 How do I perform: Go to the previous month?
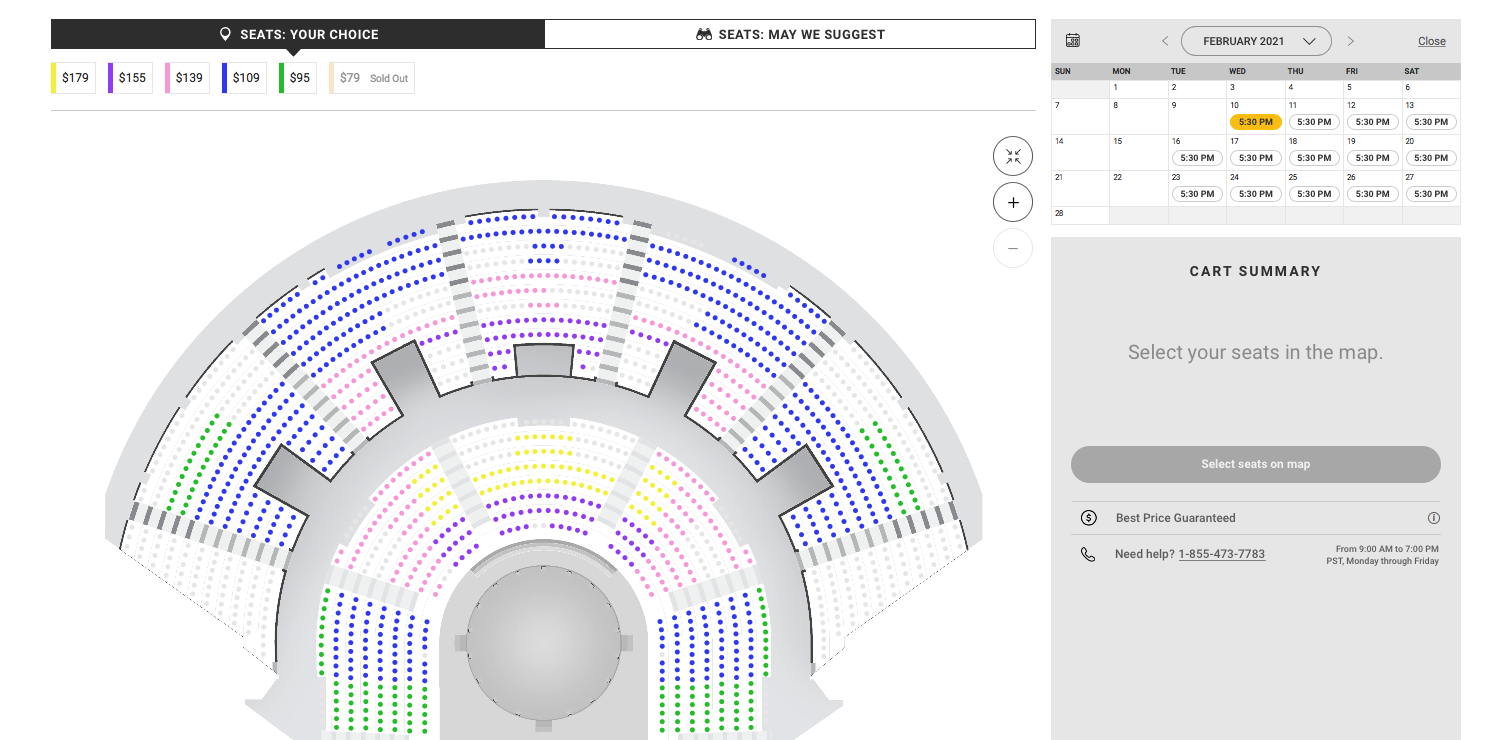tap(1165, 41)
